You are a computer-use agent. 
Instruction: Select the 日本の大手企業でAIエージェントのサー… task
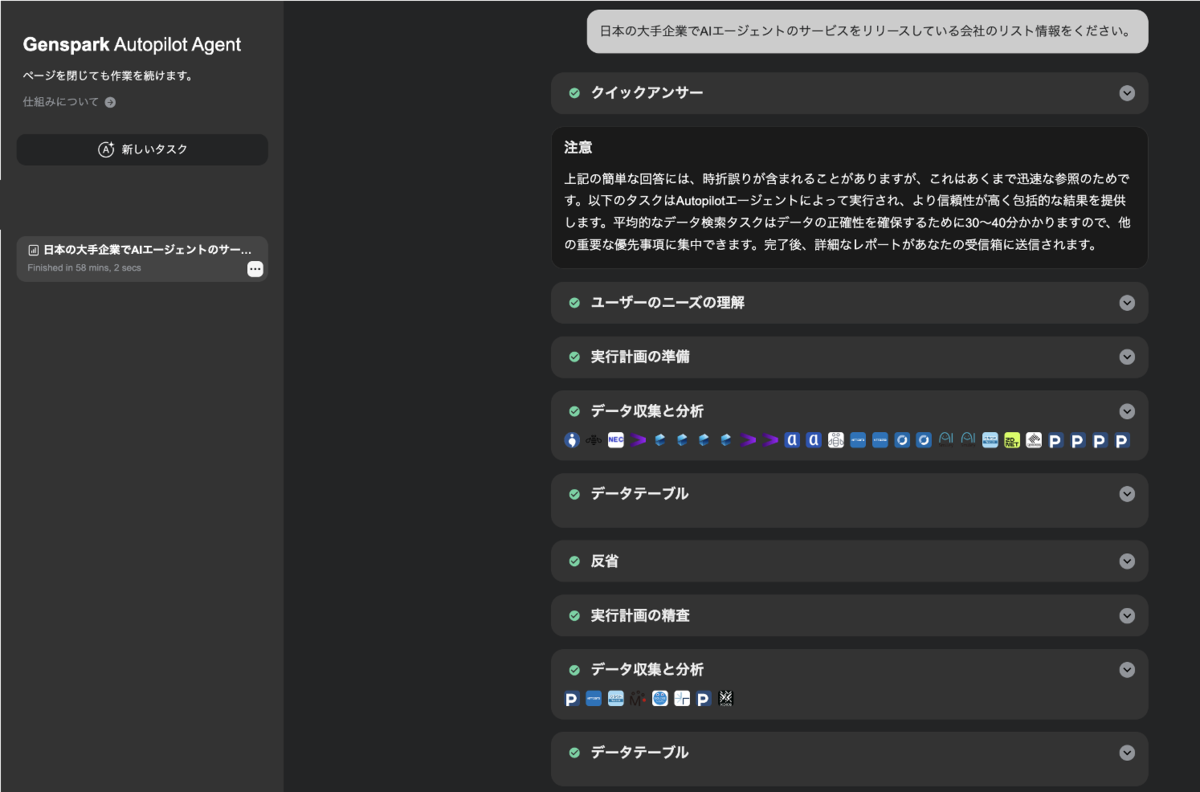[x=142, y=259]
